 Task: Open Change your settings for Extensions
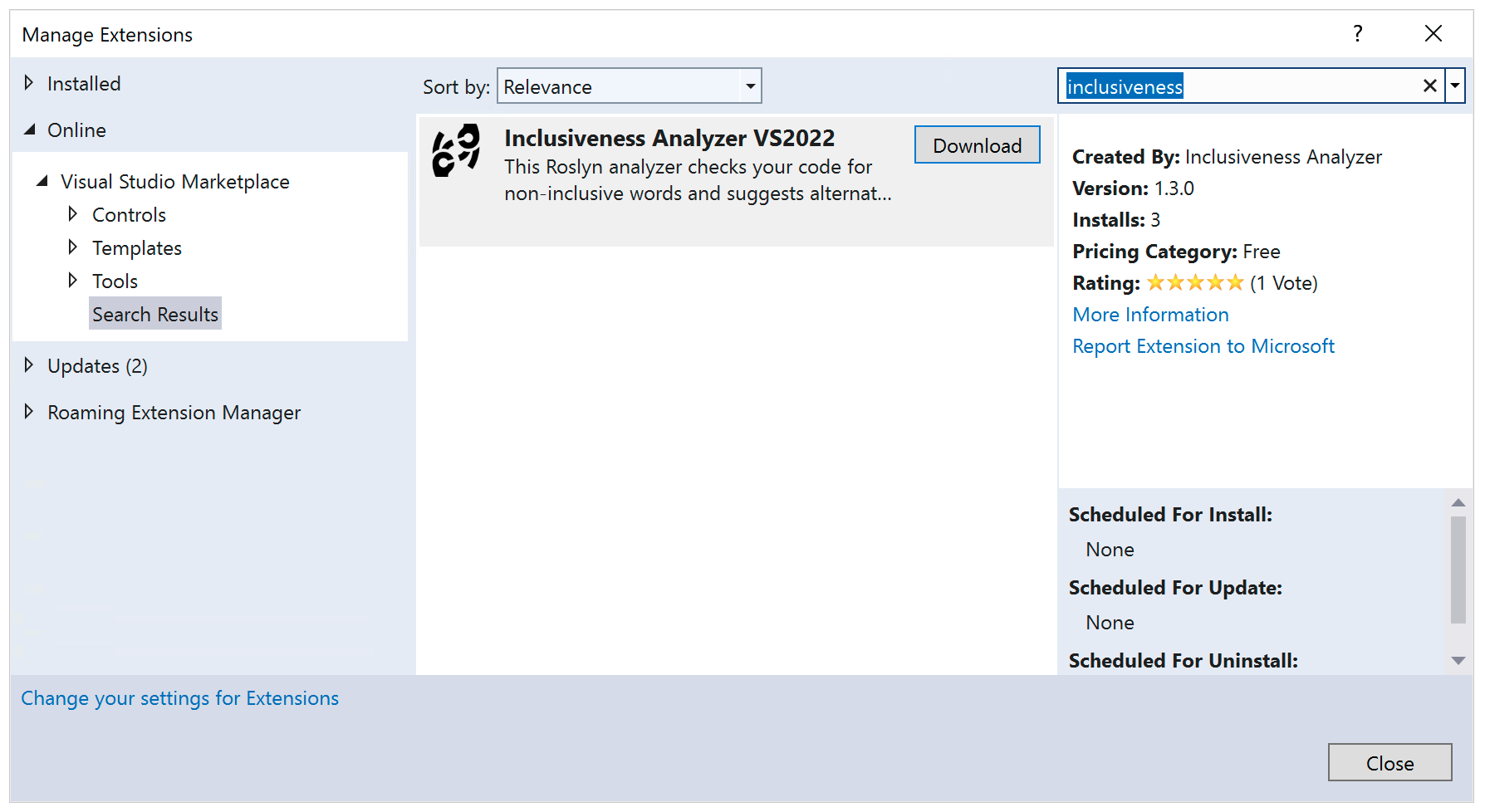pyautogui.click(x=180, y=698)
